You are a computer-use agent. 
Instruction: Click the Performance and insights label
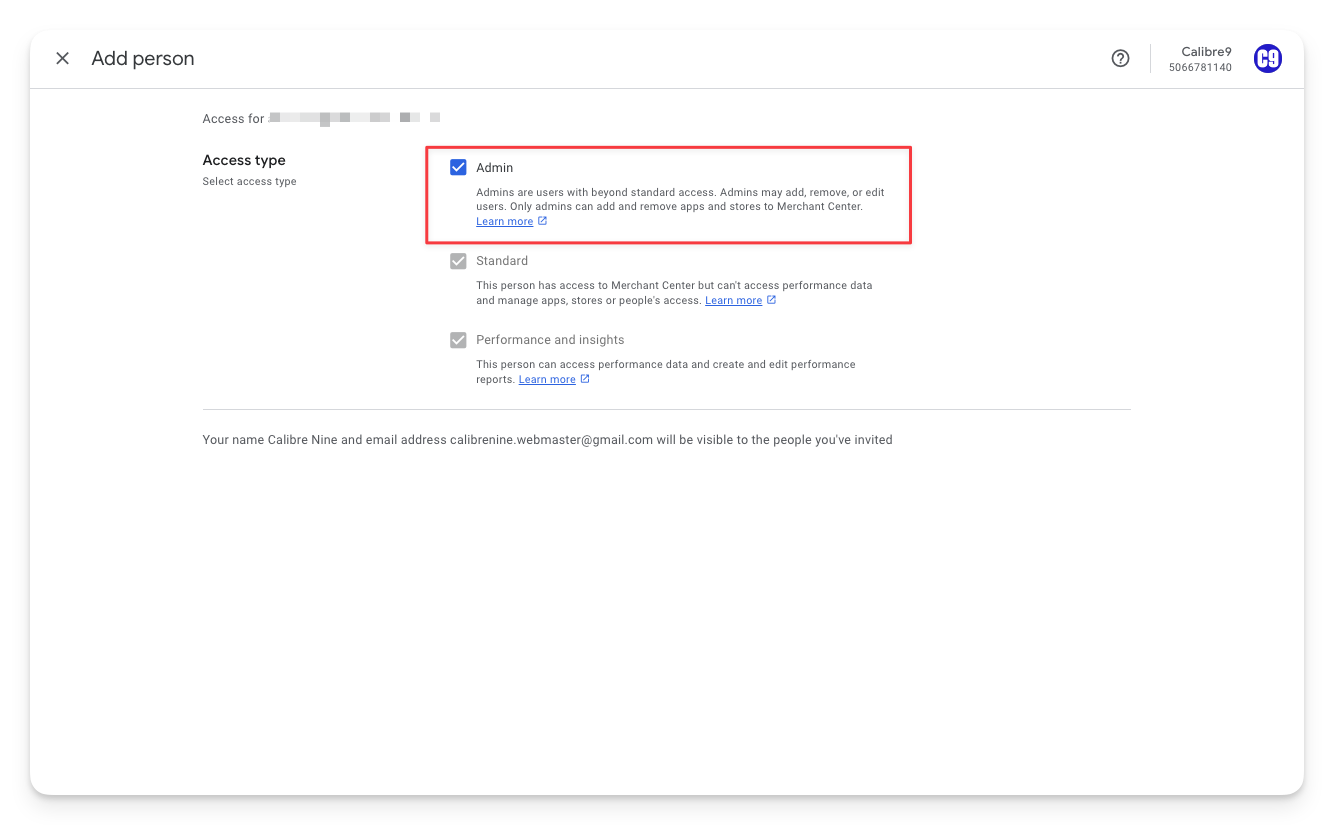point(550,340)
